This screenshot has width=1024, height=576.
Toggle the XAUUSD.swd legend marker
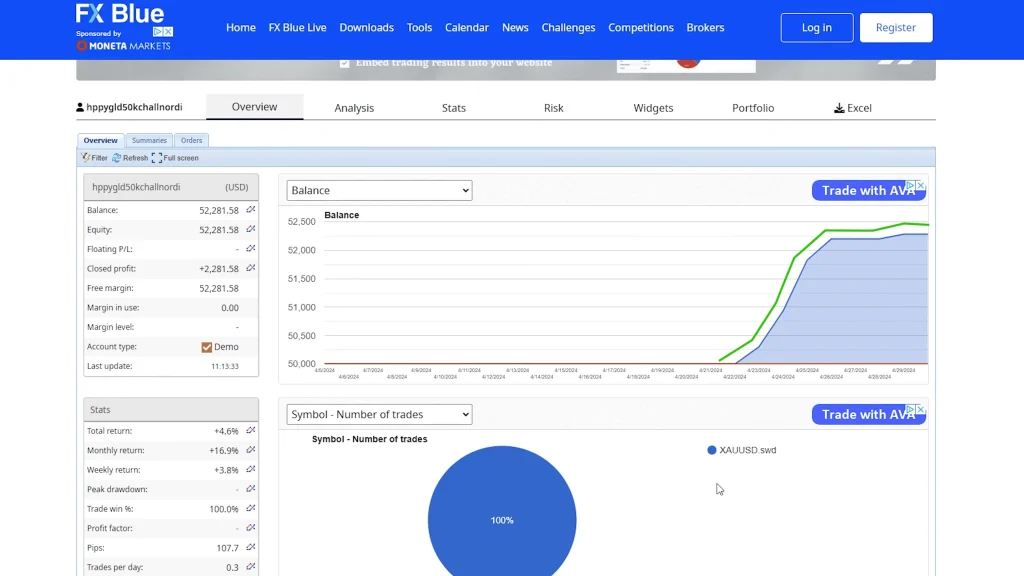coord(712,450)
